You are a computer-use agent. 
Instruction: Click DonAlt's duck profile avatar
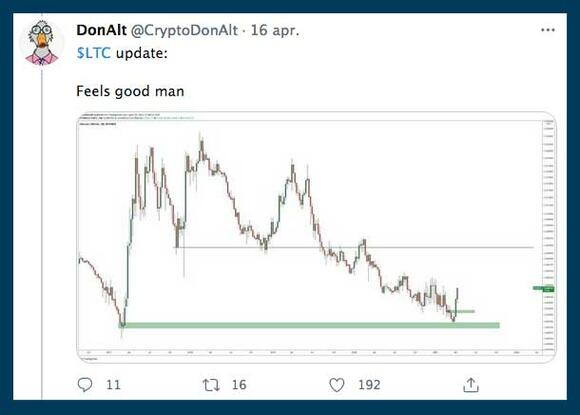[42, 43]
